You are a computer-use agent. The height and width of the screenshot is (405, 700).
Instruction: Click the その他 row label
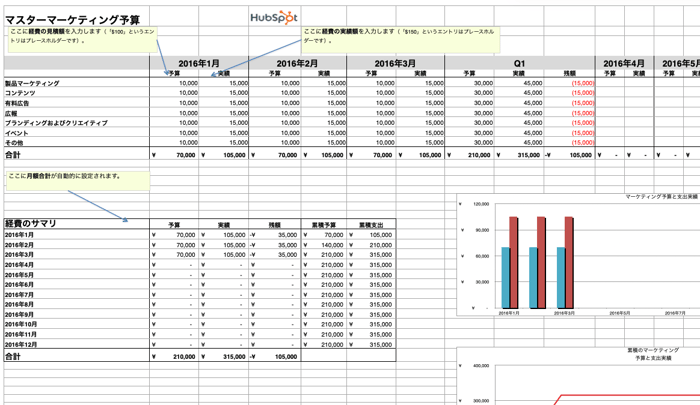[x=14, y=143]
